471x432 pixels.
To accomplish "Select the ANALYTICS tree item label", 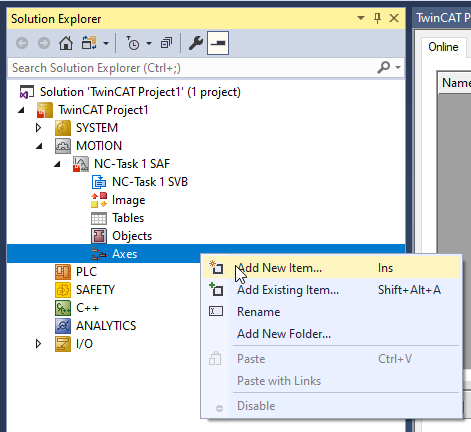I will click(x=106, y=326).
